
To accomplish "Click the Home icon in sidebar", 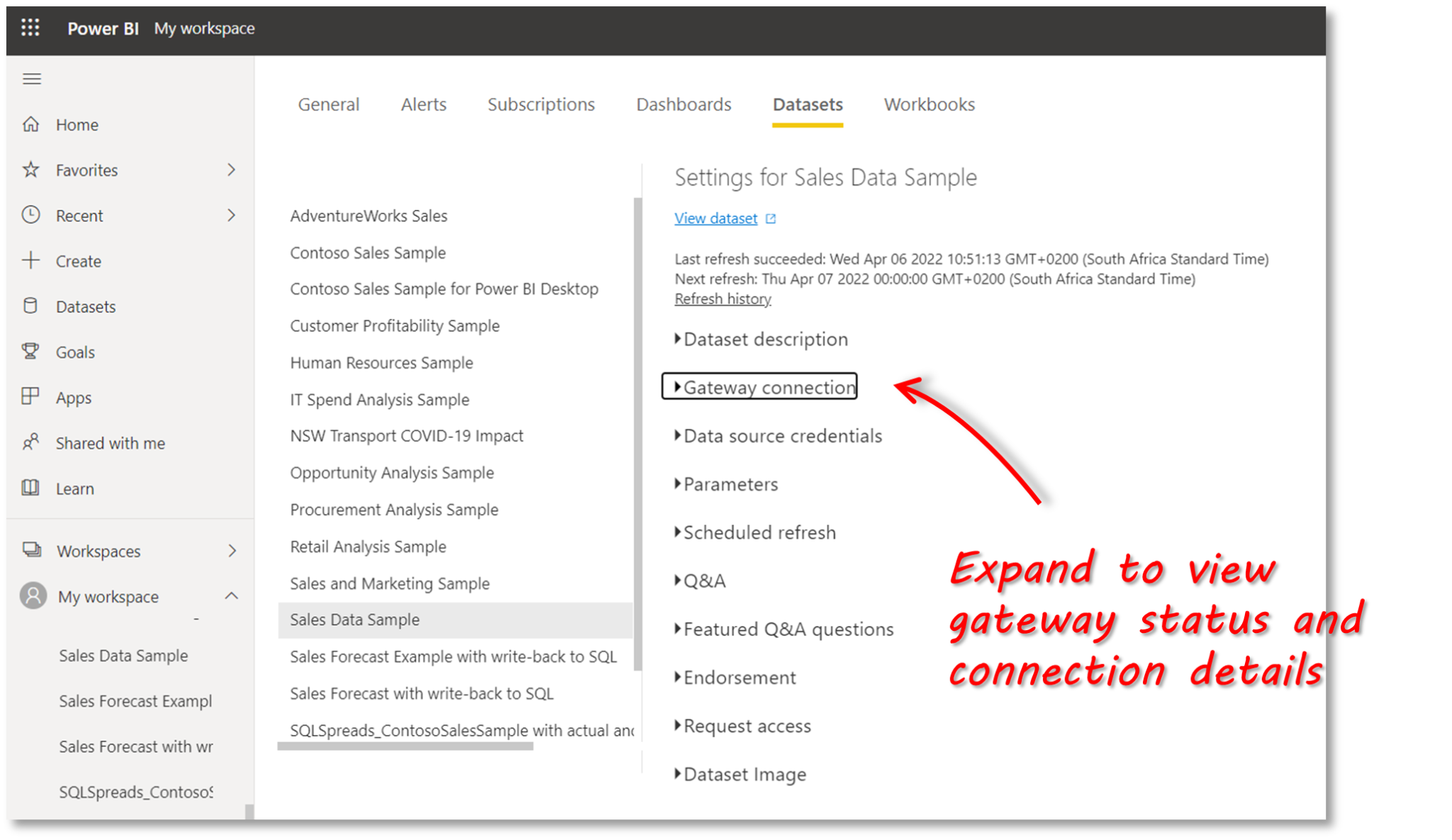I will point(30,124).
